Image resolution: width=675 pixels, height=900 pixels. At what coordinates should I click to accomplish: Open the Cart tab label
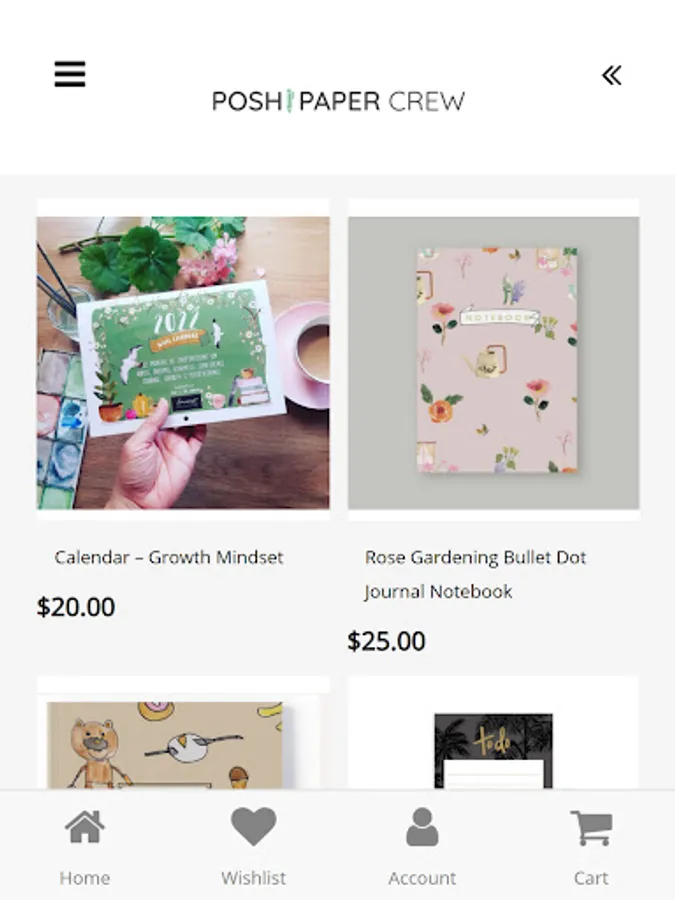click(591, 878)
